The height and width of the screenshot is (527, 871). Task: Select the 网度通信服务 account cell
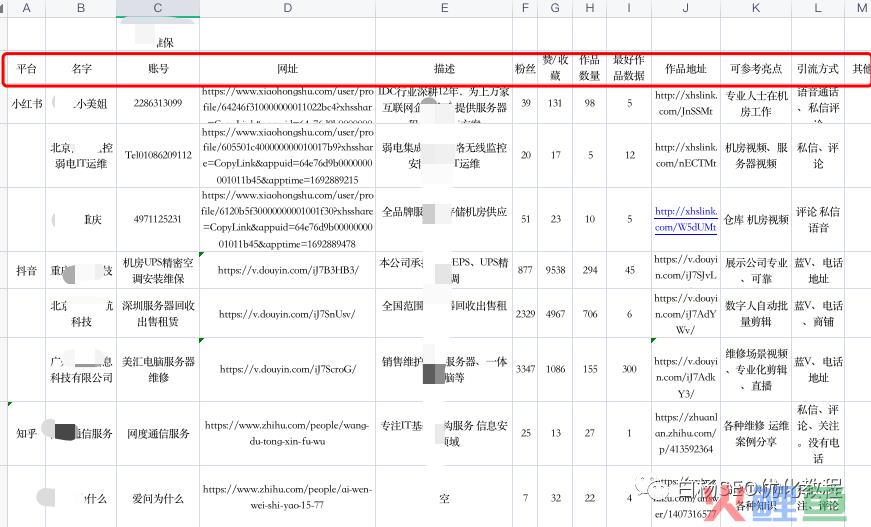click(158, 434)
